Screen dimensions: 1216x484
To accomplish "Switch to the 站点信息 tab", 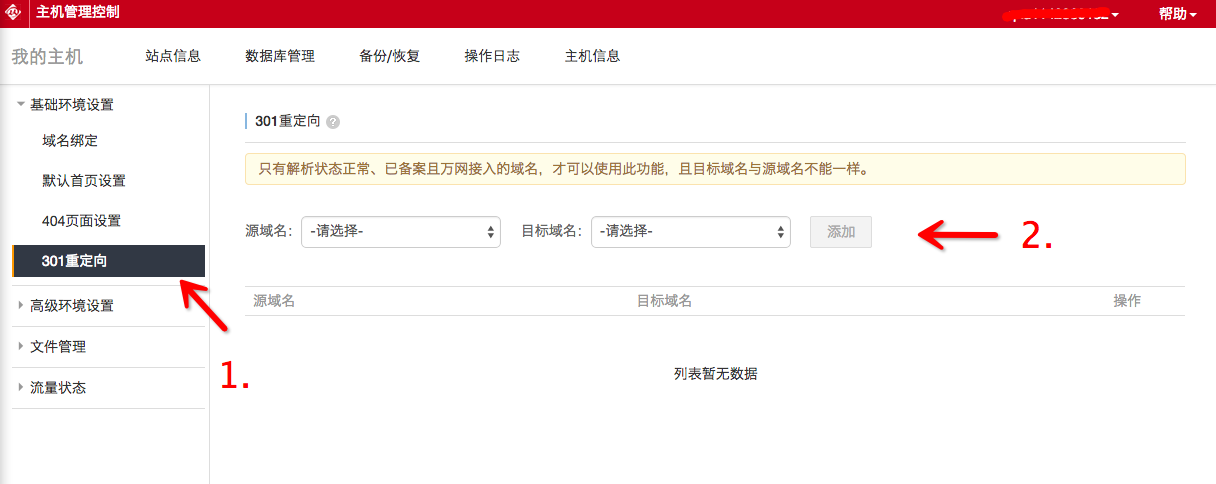I will click(x=173, y=56).
